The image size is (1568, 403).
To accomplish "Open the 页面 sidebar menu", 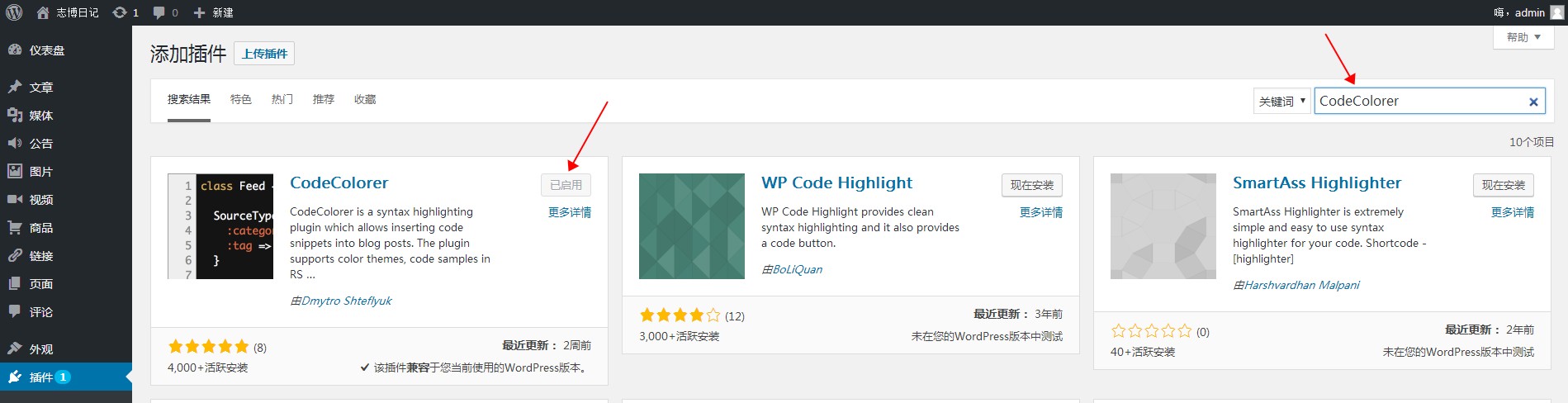I will pyautogui.click(x=66, y=283).
